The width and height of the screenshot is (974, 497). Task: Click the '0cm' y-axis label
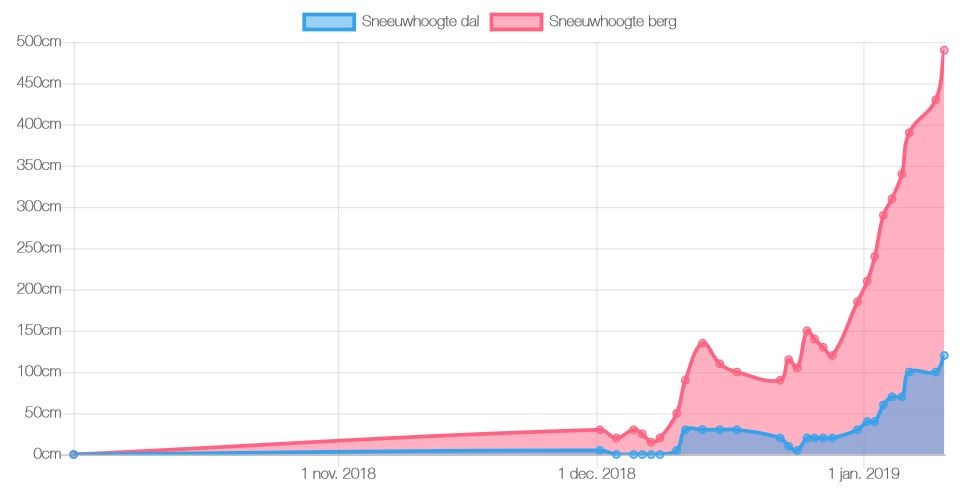(x=47, y=454)
